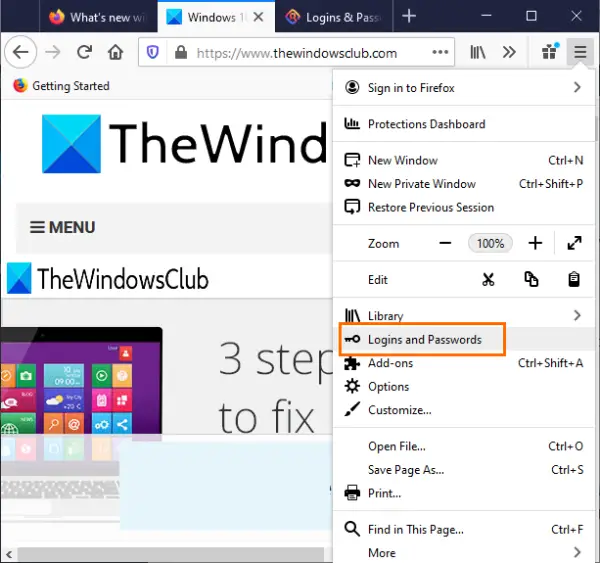Open the site MENU hamburger button
The height and width of the screenshot is (563, 600).
click(x=62, y=227)
